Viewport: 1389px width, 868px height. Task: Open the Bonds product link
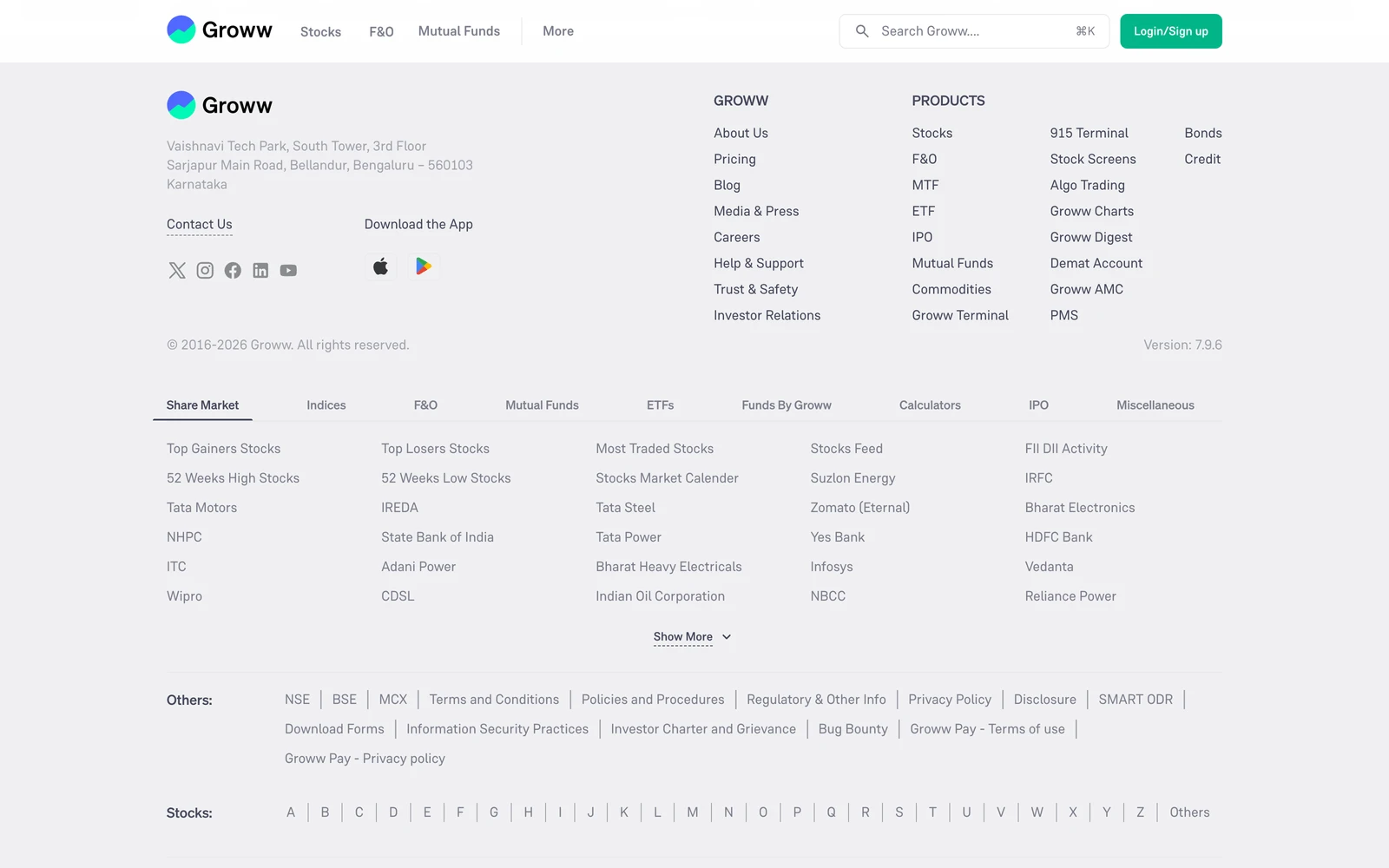[1202, 133]
